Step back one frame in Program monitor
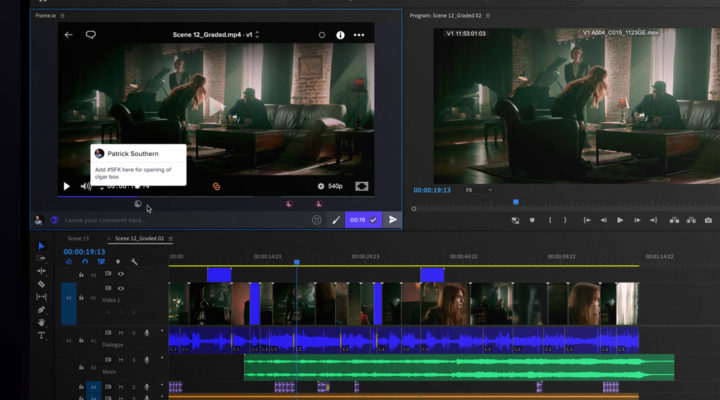The image size is (720, 400). pos(603,220)
